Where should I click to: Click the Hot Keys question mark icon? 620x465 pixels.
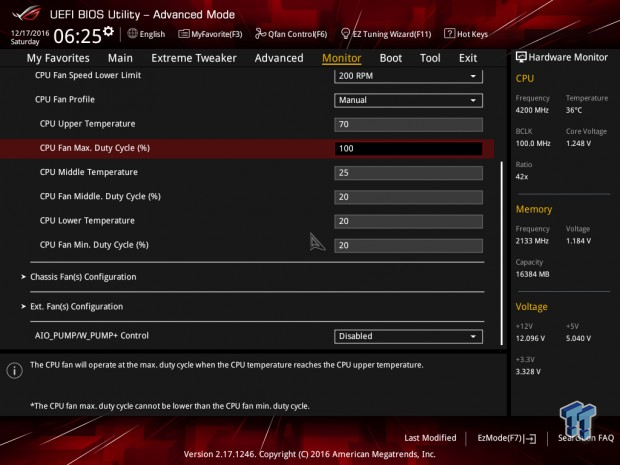coord(449,34)
